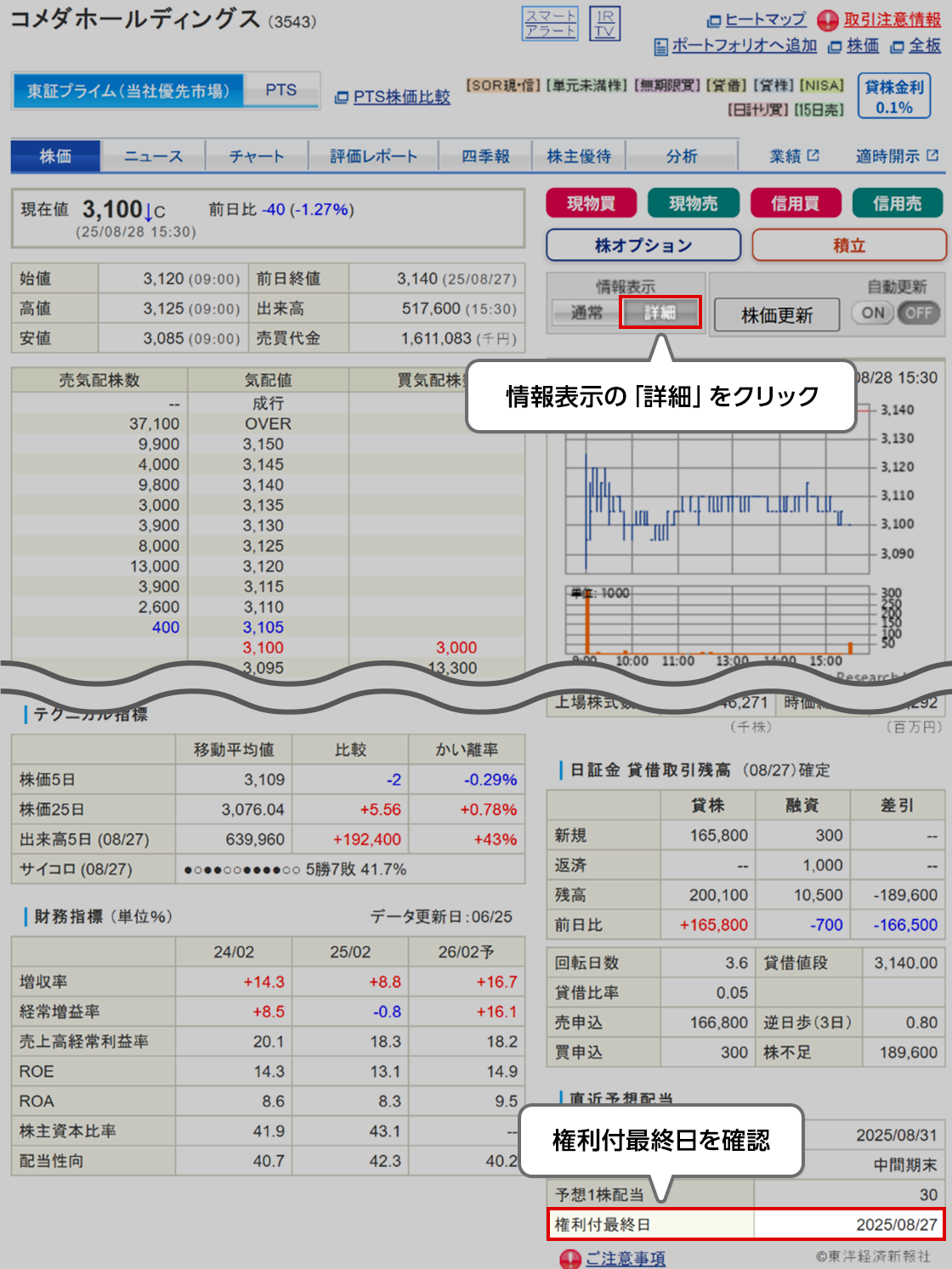This screenshot has height=1269, width=952.
Task: Click sell quote price 3,105
Action: pos(263,627)
